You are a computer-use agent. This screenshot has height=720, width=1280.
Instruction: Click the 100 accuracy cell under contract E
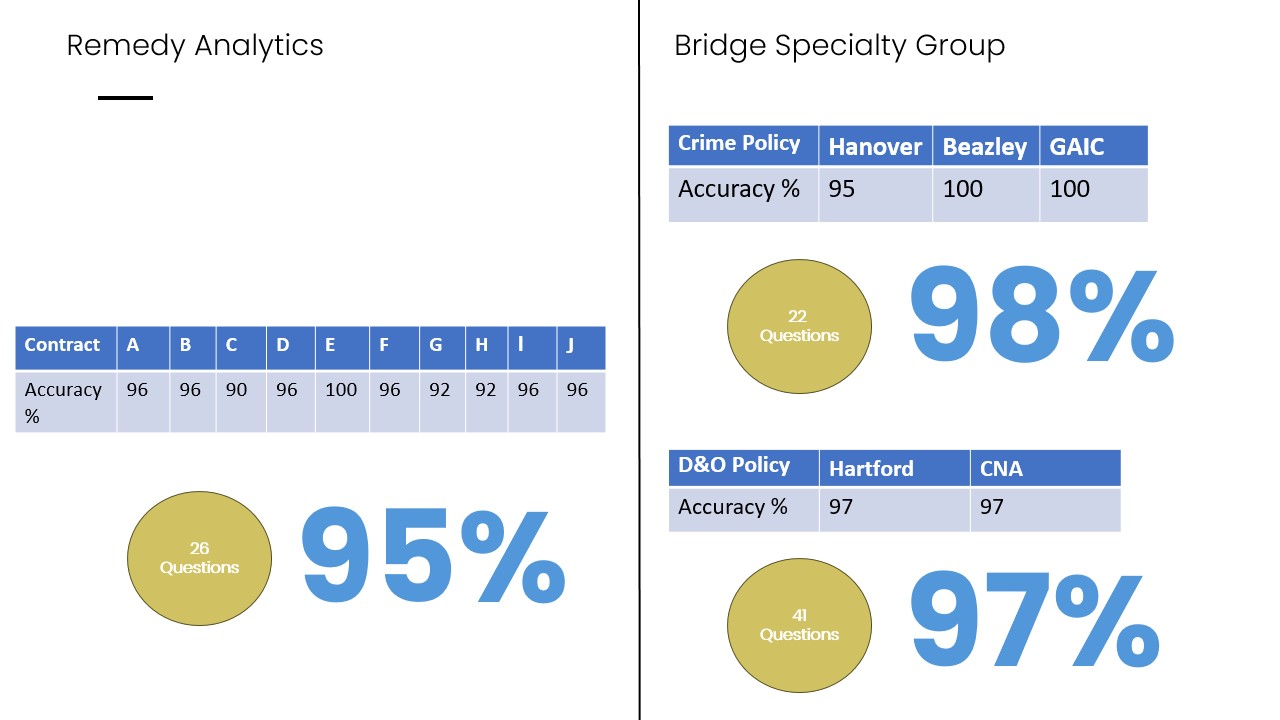pyautogui.click(x=341, y=390)
